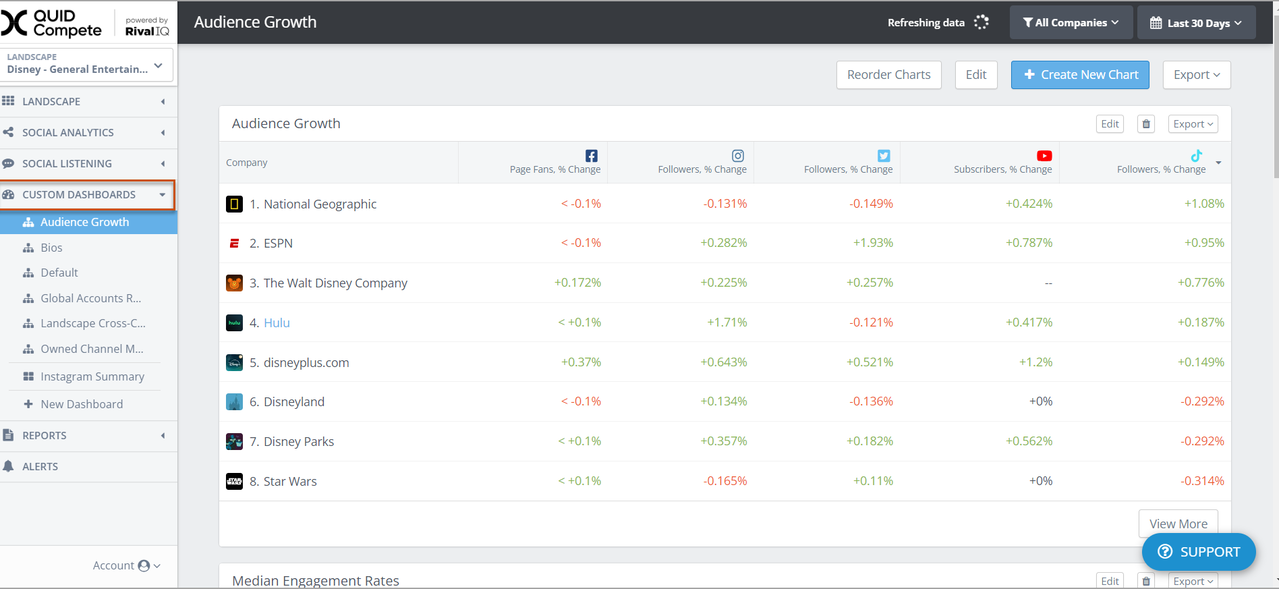Click the Facebook column icon
The width and height of the screenshot is (1279, 589).
(591, 156)
